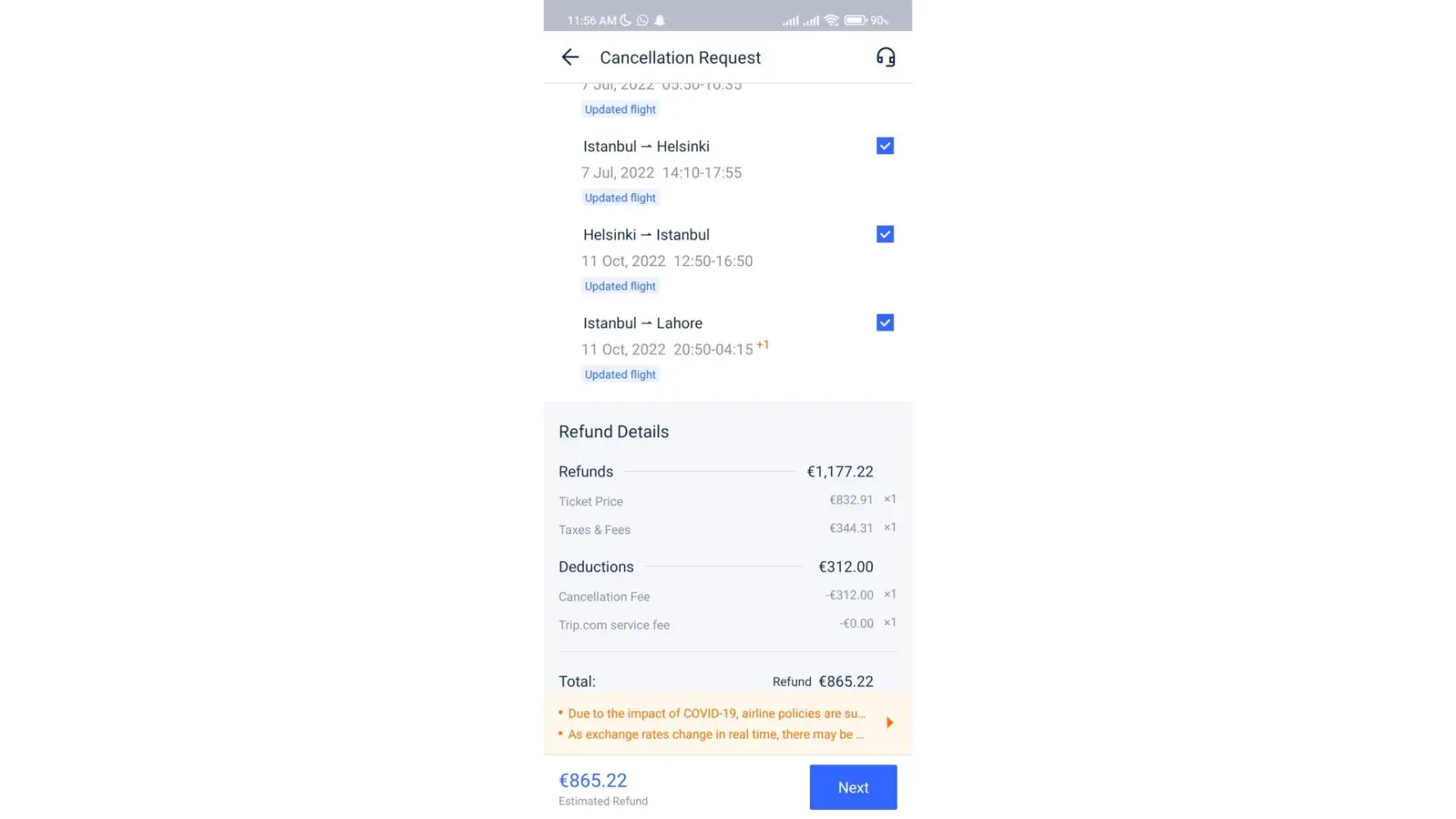
Task: Tap the Cancellation Request page title
Action: (680, 58)
